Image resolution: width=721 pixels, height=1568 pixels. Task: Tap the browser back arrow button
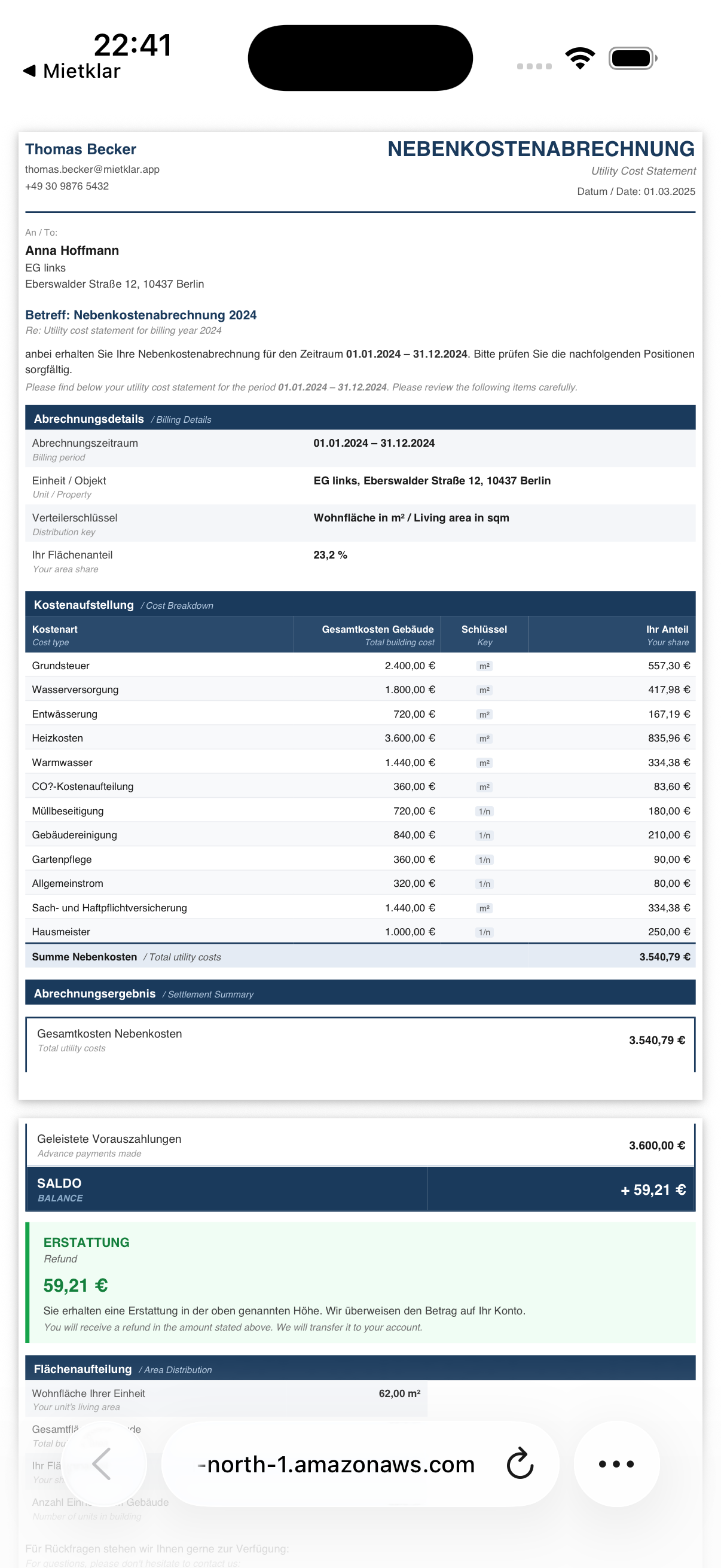[x=103, y=1463]
